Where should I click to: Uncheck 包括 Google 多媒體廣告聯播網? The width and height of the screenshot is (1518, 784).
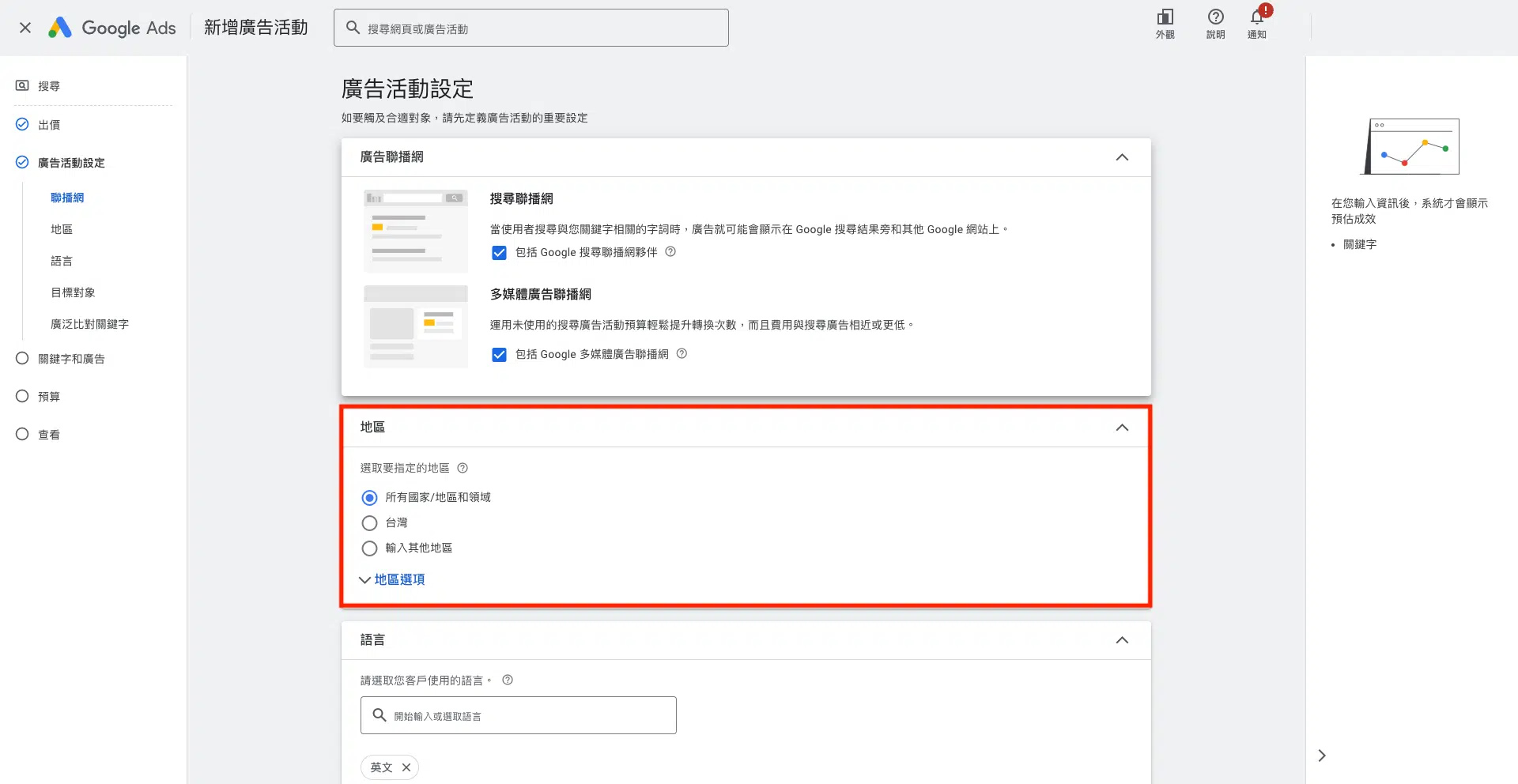coord(499,355)
